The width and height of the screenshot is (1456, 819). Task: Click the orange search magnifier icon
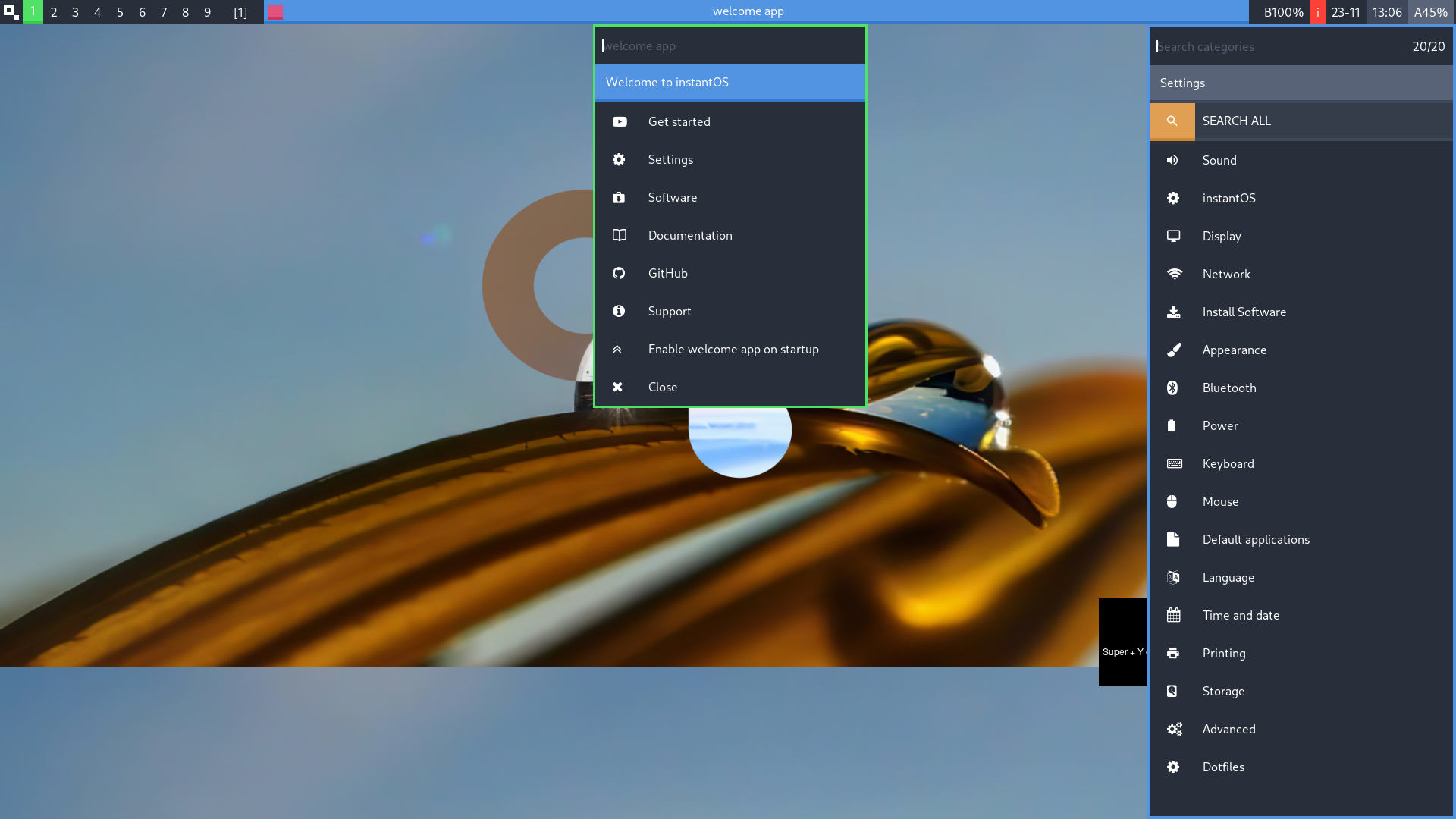coord(1172,121)
